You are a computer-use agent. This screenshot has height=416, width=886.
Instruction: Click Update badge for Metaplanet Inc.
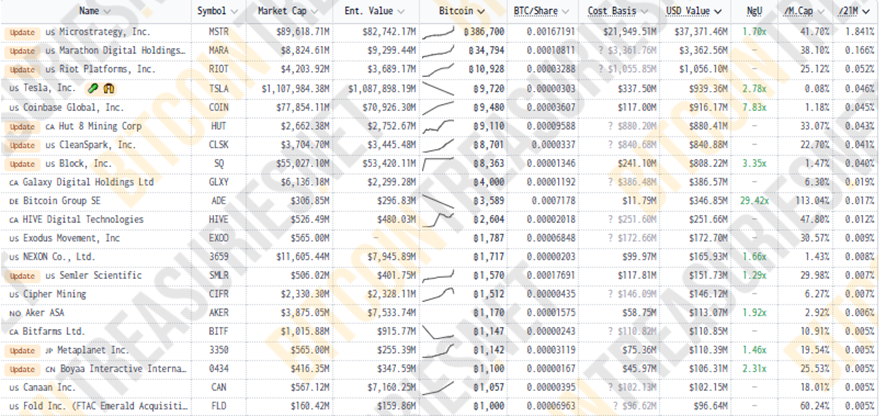pos(22,350)
